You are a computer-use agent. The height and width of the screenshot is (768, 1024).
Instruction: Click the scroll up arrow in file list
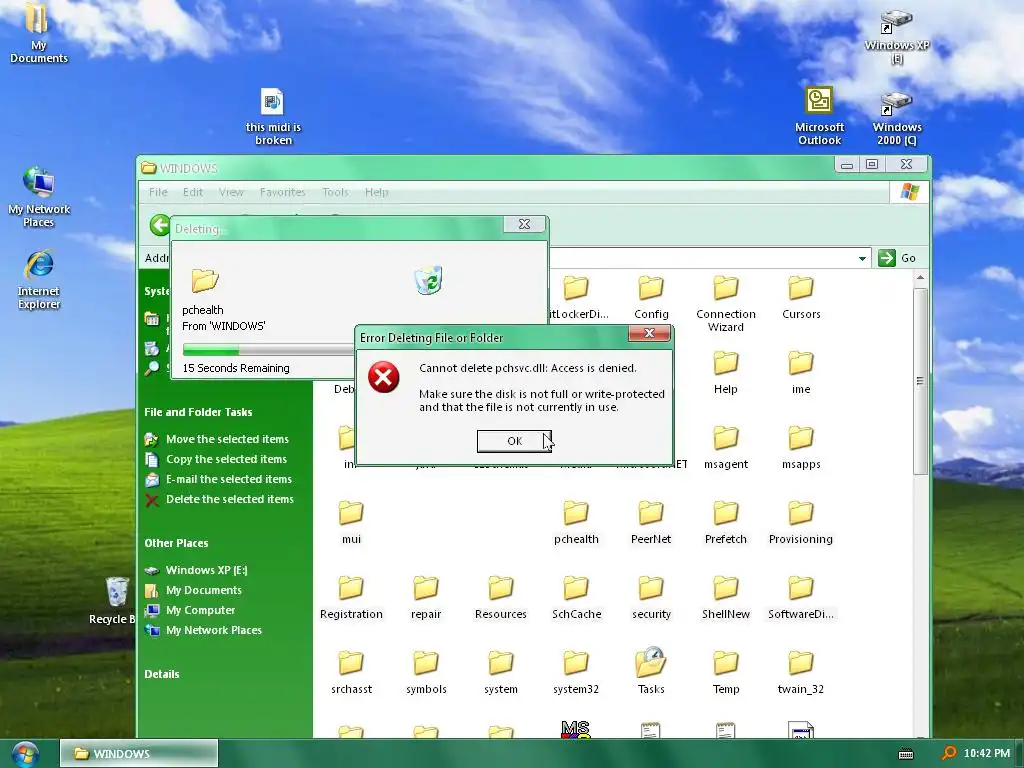pos(920,278)
